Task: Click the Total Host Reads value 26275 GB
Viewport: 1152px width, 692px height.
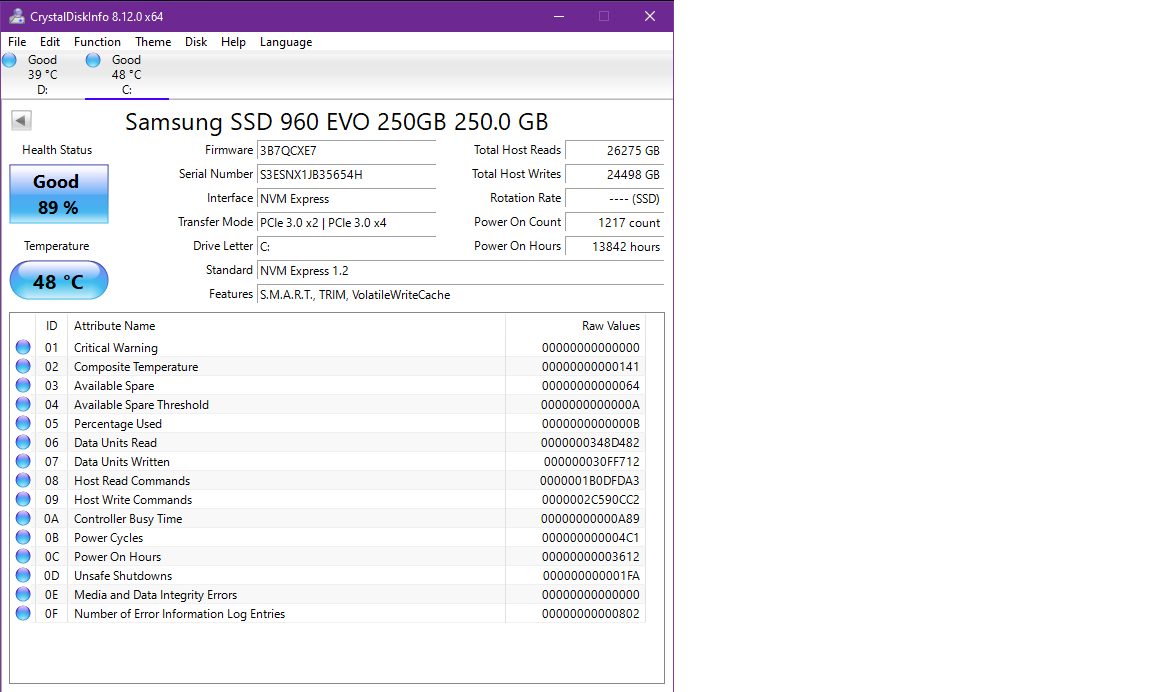Action: [614, 151]
